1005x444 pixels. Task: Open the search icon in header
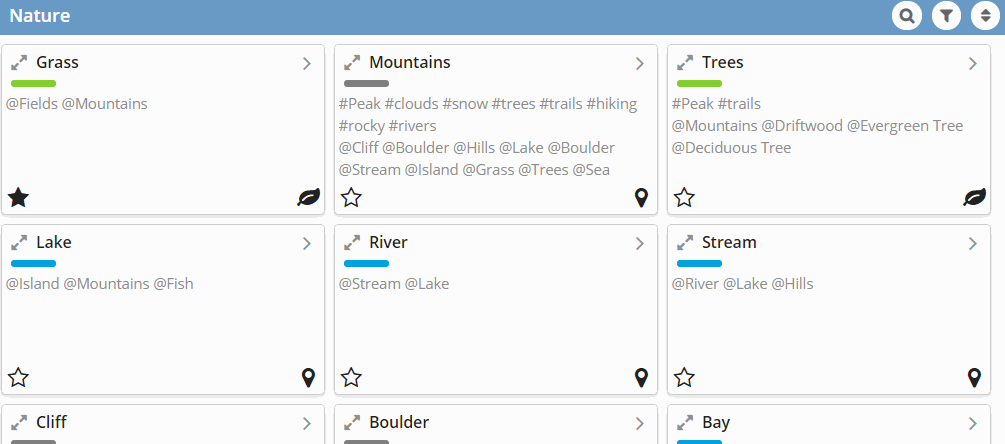(x=906, y=16)
